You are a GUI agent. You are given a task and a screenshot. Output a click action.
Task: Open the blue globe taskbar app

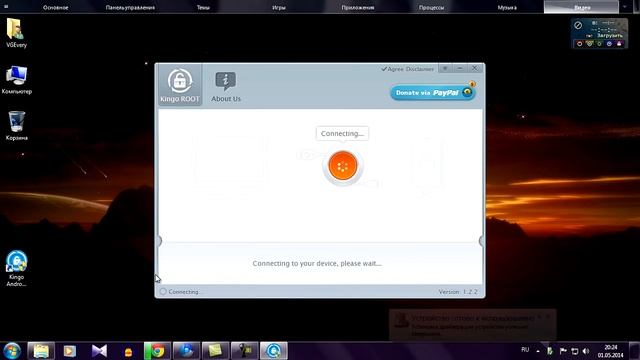(187, 351)
